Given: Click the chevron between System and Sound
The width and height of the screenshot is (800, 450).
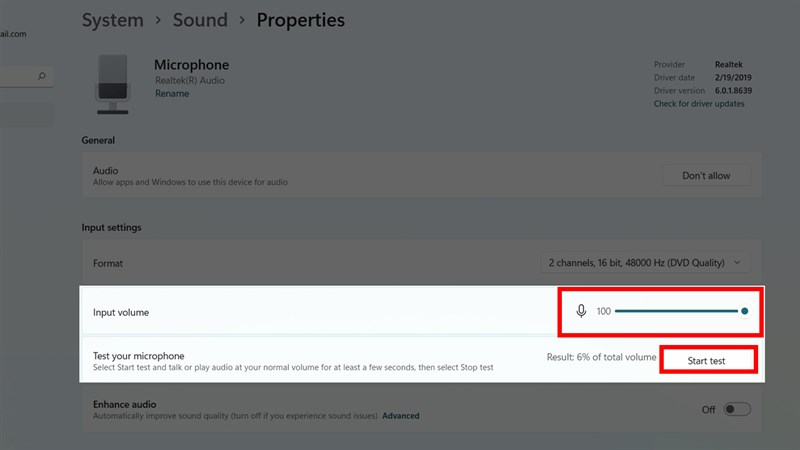Looking at the screenshot, I should pyautogui.click(x=158, y=20).
